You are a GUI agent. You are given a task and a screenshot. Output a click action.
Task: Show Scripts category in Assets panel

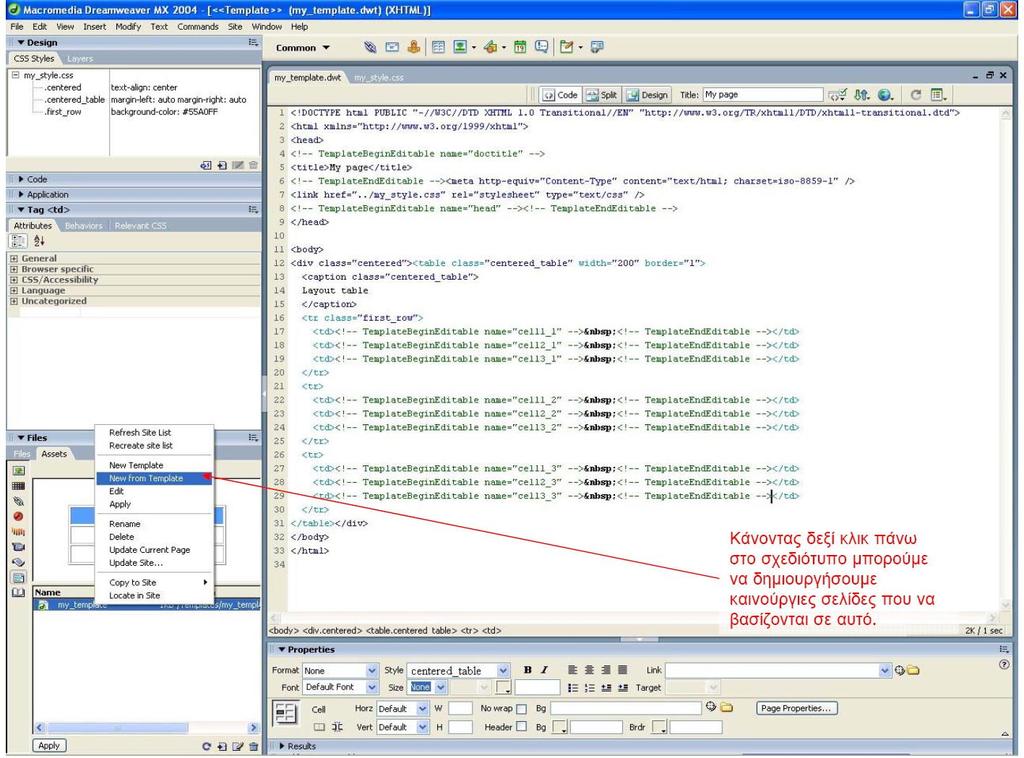click(18, 561)
